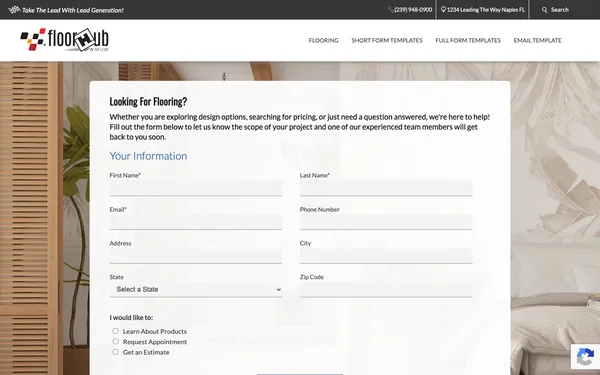The image size is (600, 375).
Task: Focus the City field
Action: 386,256
